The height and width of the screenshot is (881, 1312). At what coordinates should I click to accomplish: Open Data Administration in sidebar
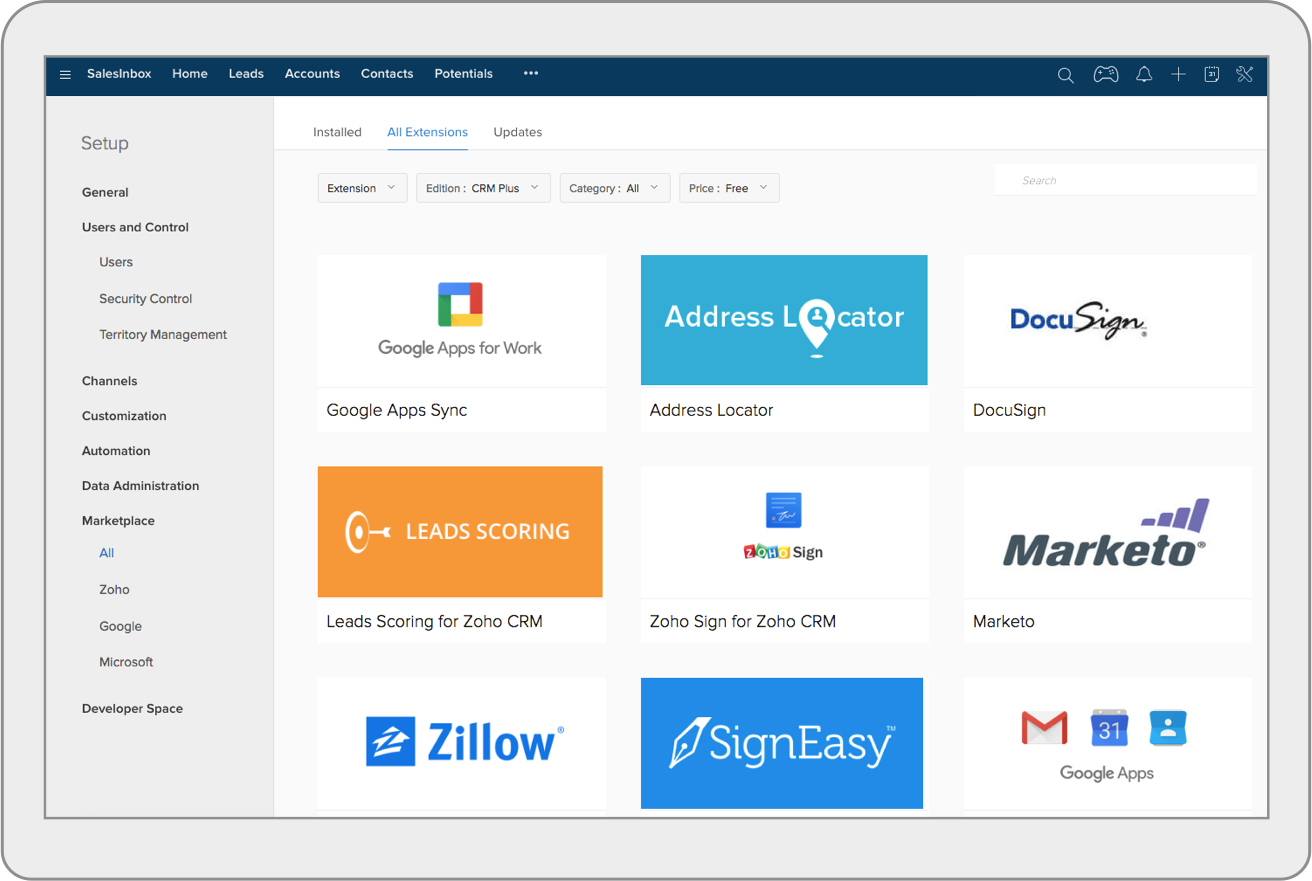[140, 486]
